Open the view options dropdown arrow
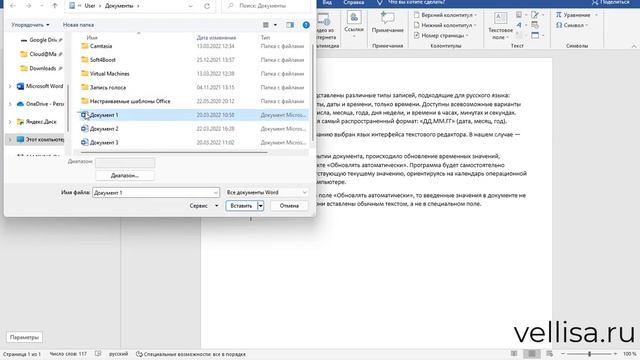 [x=275, y=25]
